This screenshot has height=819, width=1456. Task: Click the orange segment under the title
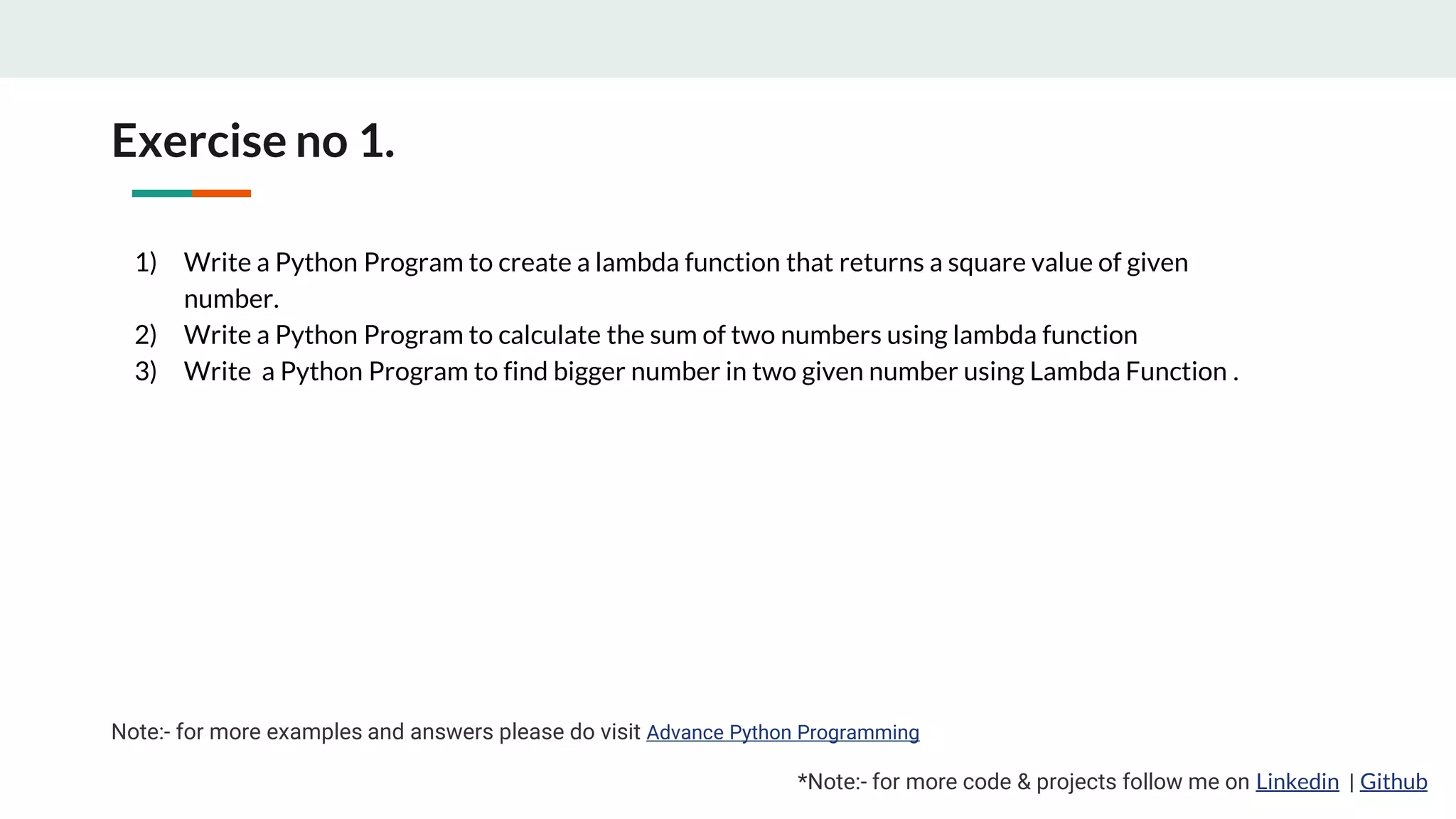[221, 193]
